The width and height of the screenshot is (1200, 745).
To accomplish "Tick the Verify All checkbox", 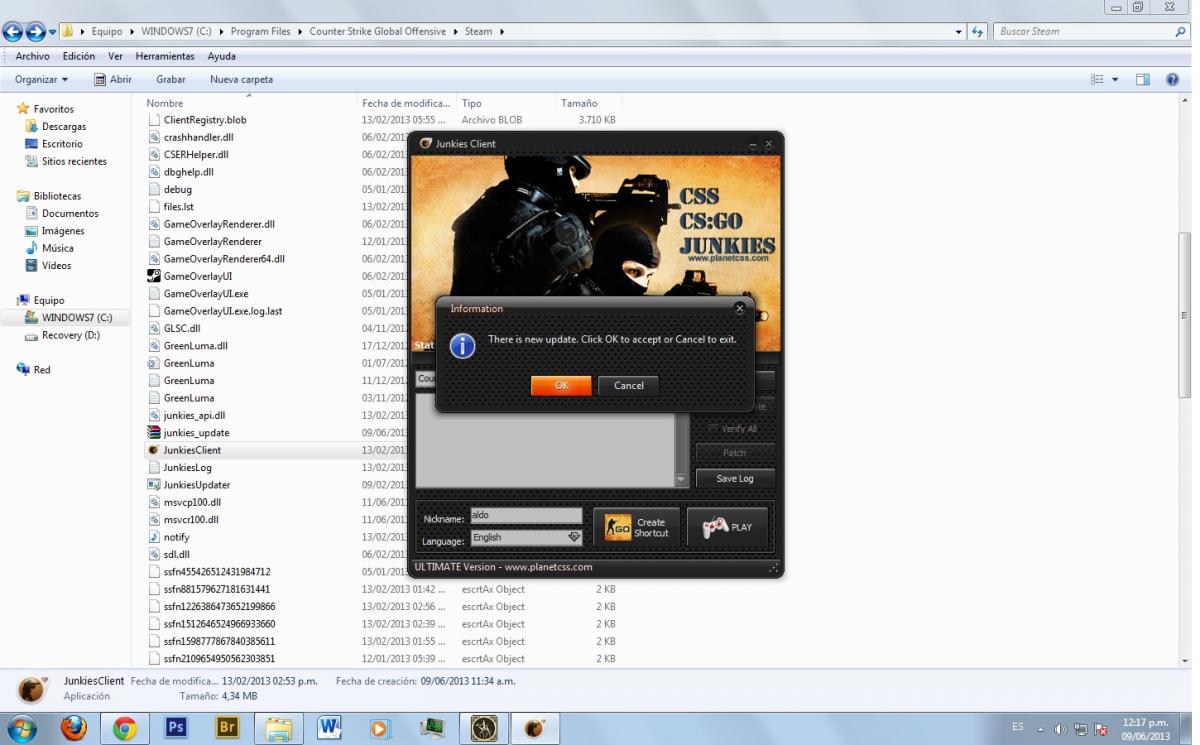I will coord(713,429).
